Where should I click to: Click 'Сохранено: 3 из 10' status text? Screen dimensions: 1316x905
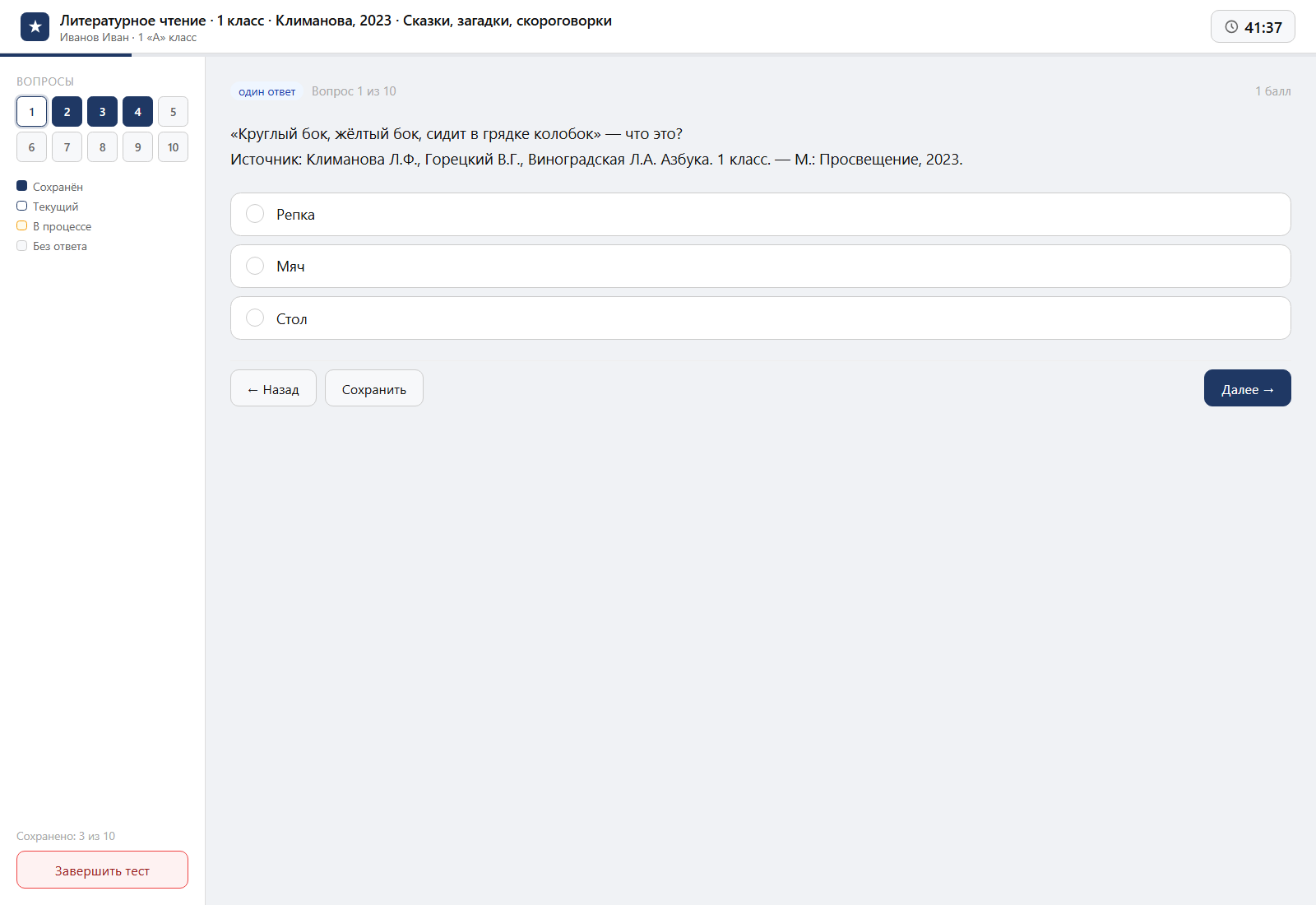tap(66, 836)
